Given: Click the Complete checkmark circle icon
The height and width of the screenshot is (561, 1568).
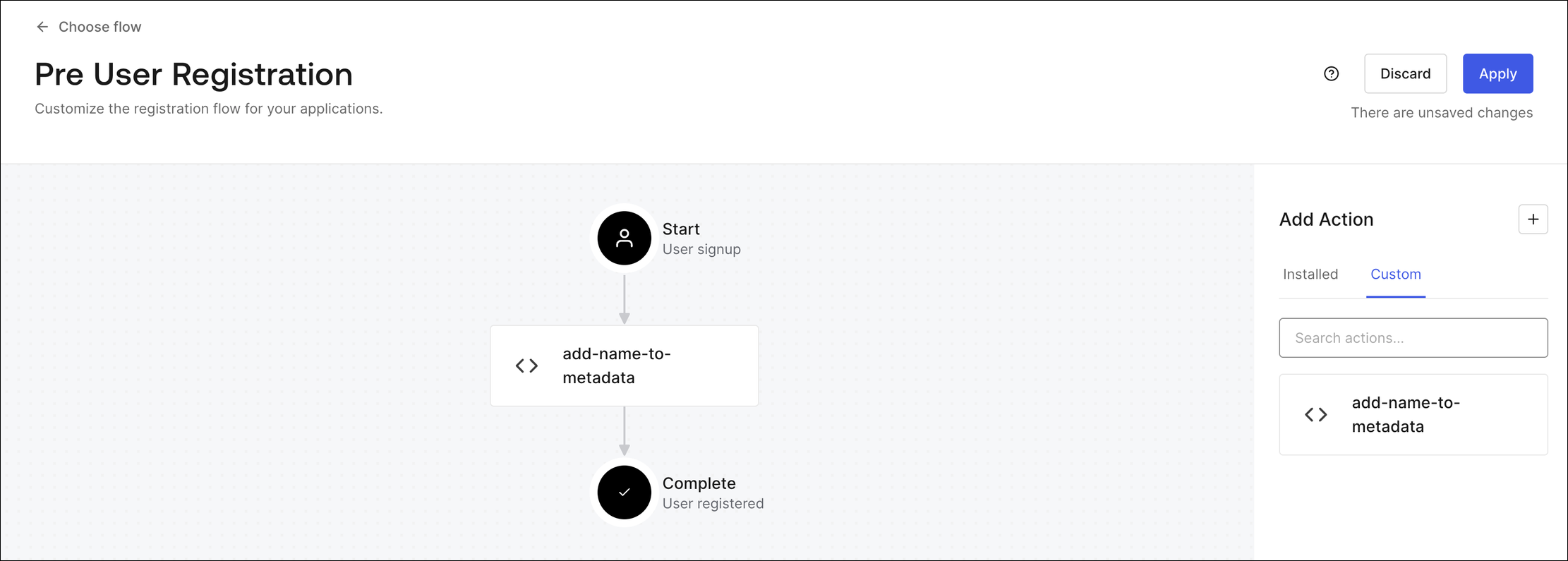Looking at the screenshot, I should point(624,493).
